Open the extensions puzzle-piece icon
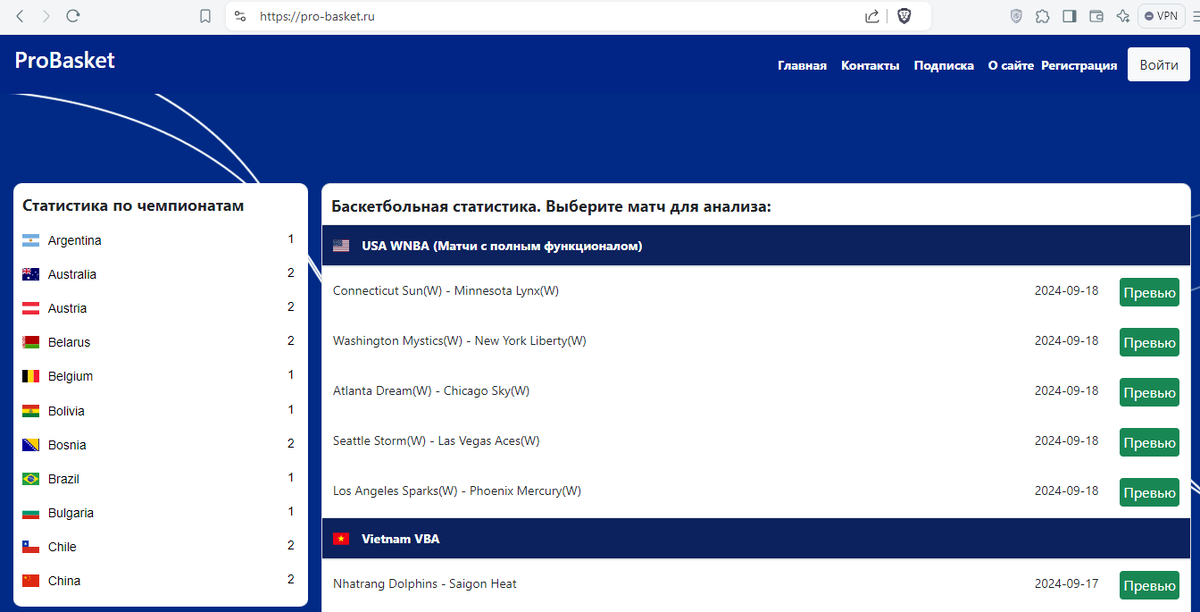1200x612 pixels. (1043, 16)
